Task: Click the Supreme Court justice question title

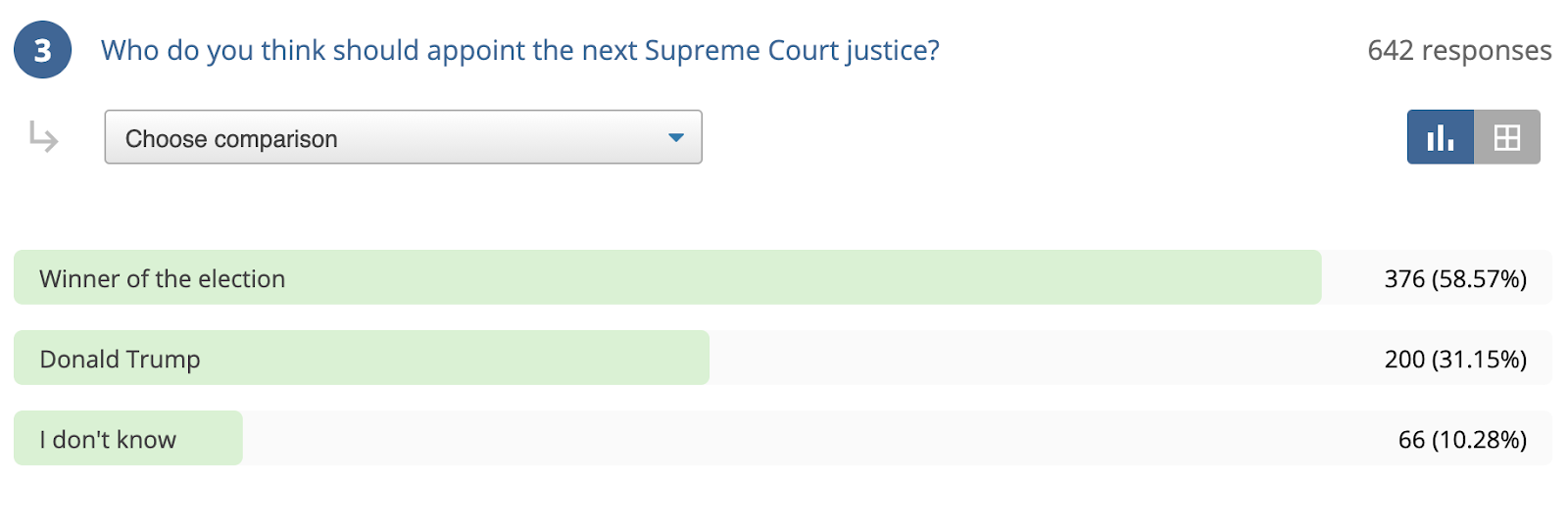Action: [520, 50]
